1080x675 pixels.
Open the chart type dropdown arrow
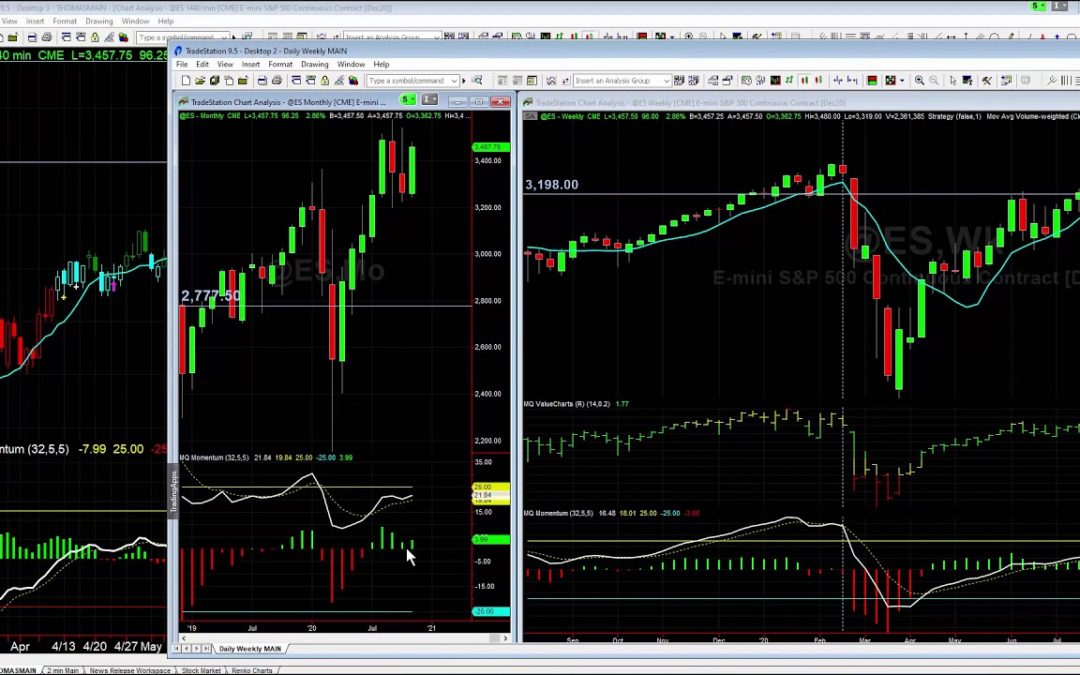(x=902, y=81)
